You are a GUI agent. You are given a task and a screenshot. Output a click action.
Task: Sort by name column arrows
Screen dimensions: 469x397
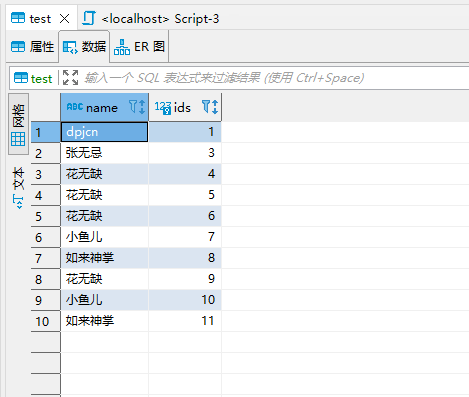click(142, 107)
